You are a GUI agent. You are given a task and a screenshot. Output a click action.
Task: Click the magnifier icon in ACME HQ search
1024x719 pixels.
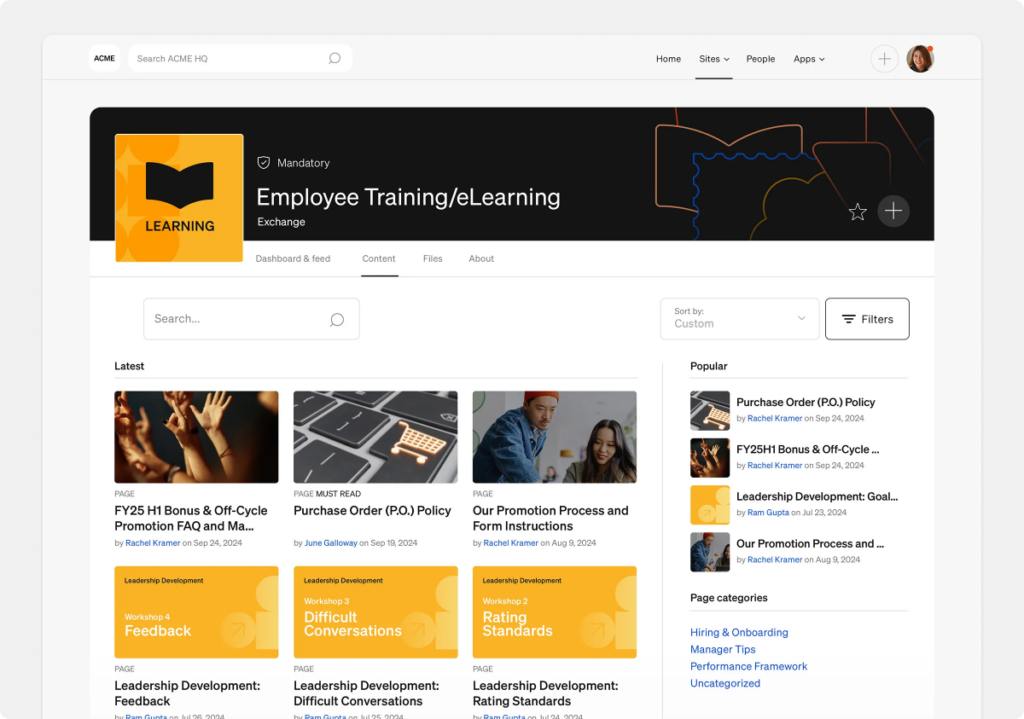point(335,58)
